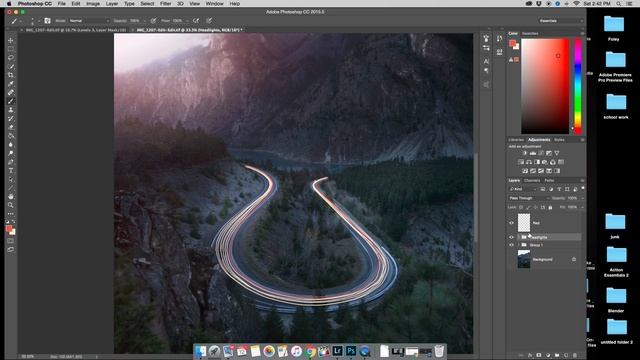640x360 pixels.
Task: Select the Hand tool
Action: click(x=11, y=196)
